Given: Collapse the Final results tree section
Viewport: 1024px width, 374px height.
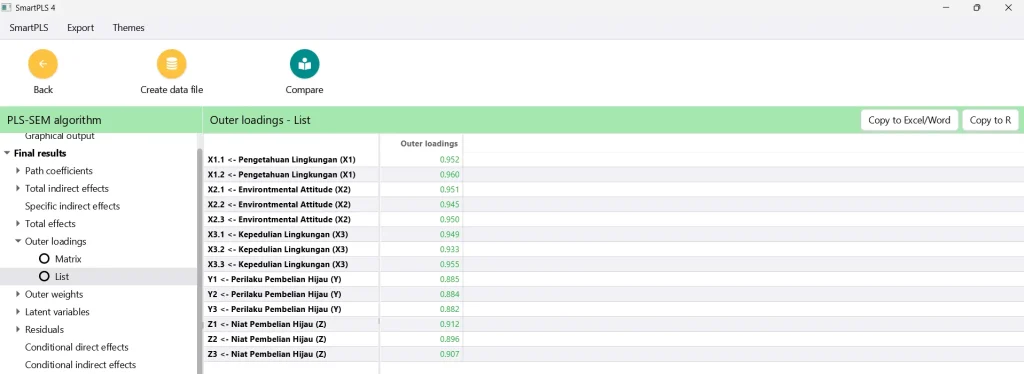Looking at the screenshot, I should point(7,154).
